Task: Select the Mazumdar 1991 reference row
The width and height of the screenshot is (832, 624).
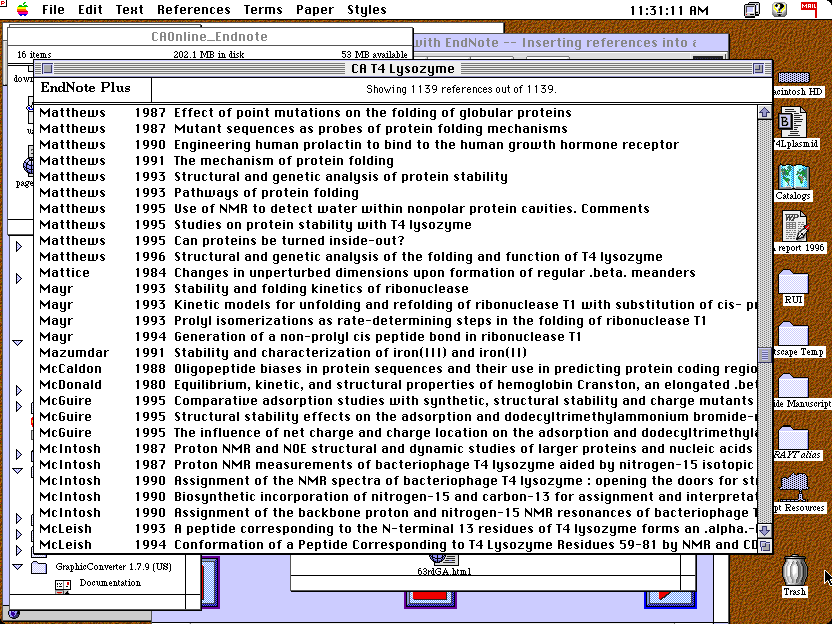Action: (x=395, y=352)
